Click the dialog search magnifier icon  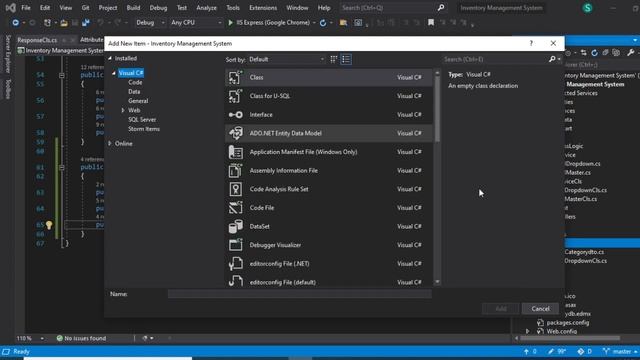pyautogui.click(x=552, y=60)
